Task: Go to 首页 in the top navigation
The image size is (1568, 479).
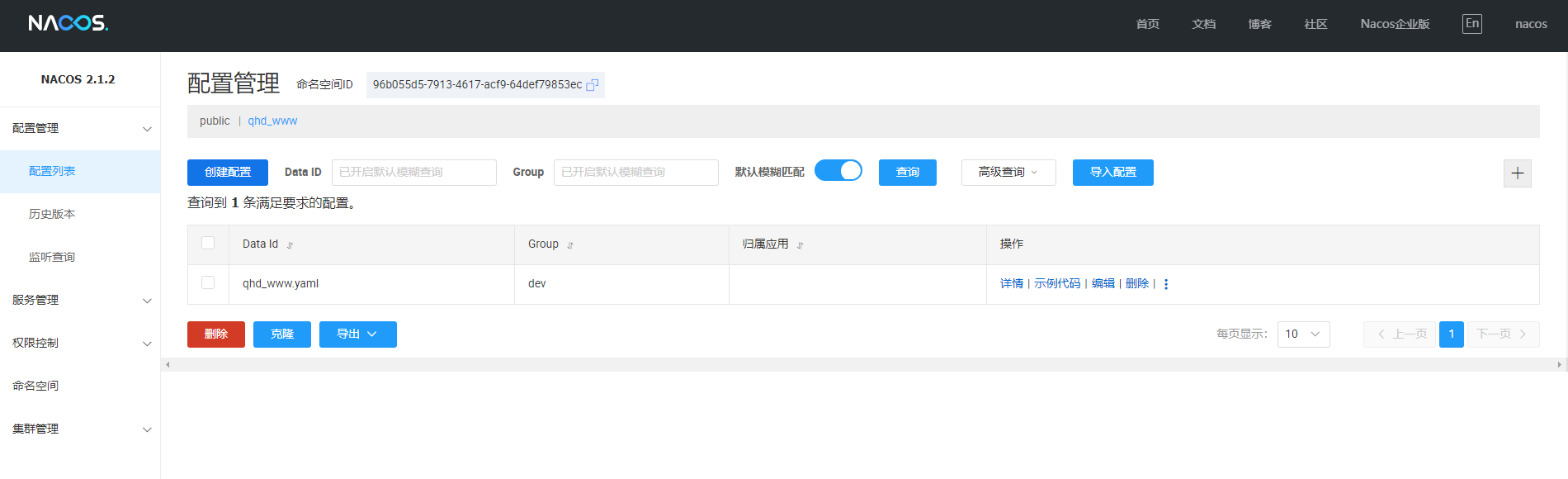Action: pyautogui.click(x=1147, y=24)
